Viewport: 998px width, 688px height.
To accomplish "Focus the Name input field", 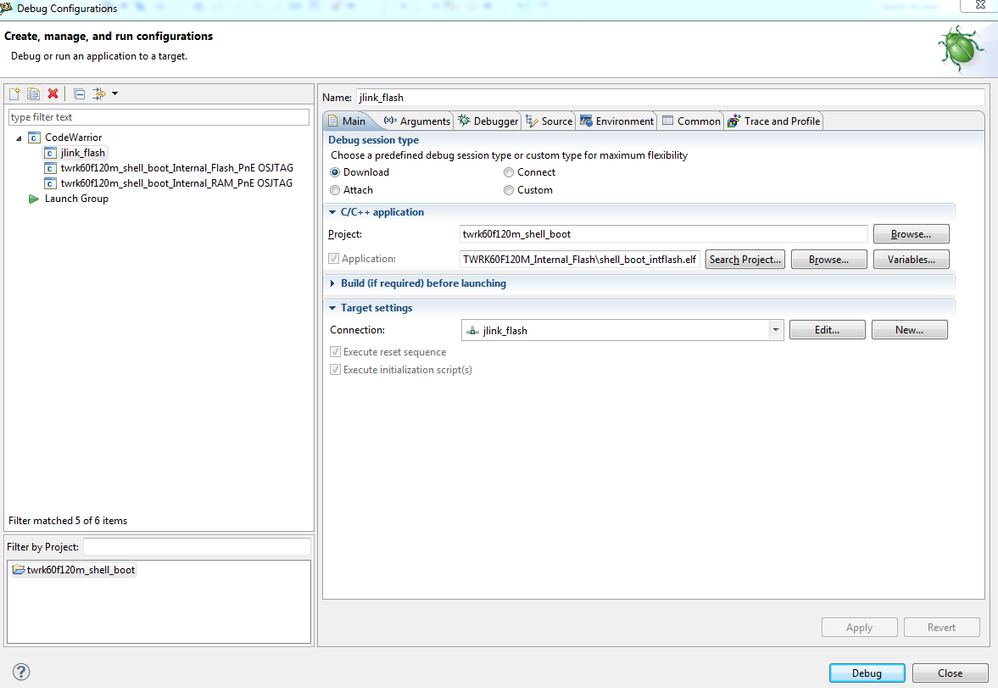I will pos(670,97).
